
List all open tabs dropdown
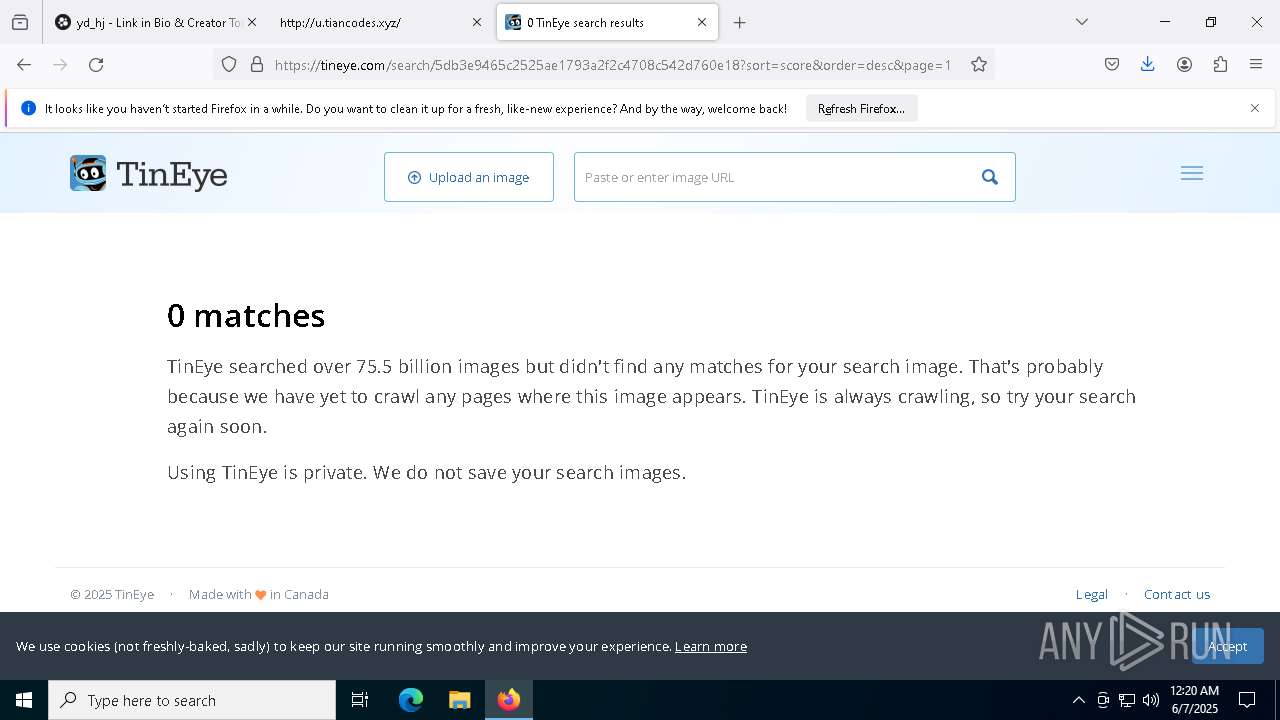(x=1082, y=22)
